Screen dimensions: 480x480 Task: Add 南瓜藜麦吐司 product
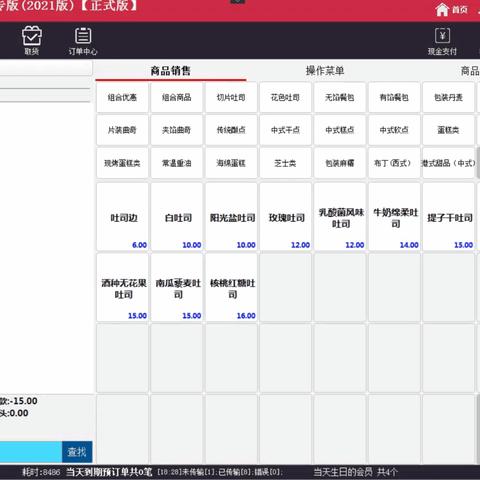tap(177, 288)
